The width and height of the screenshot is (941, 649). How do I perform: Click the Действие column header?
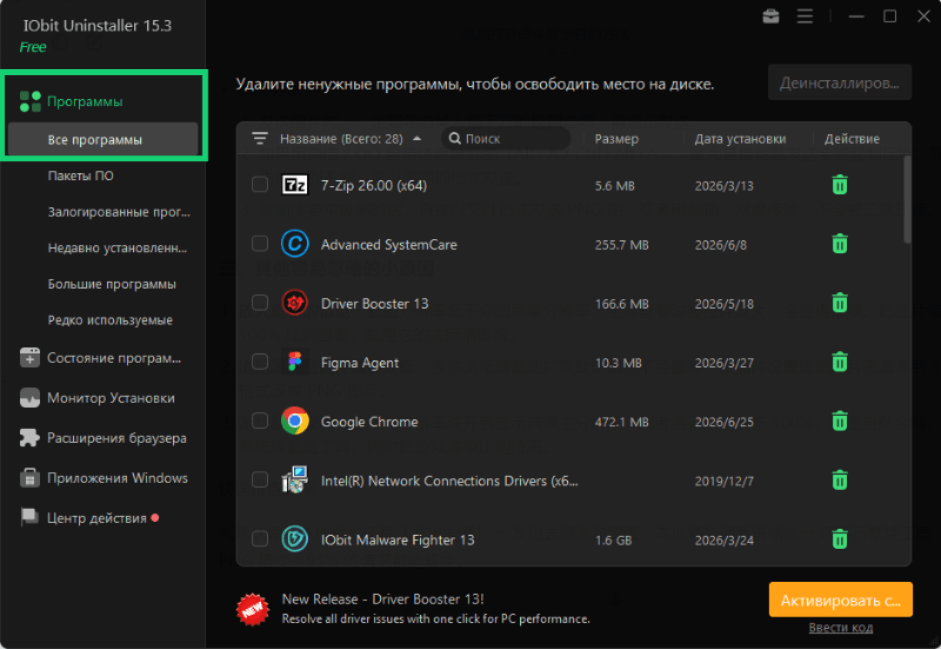[x=852, y=139]
